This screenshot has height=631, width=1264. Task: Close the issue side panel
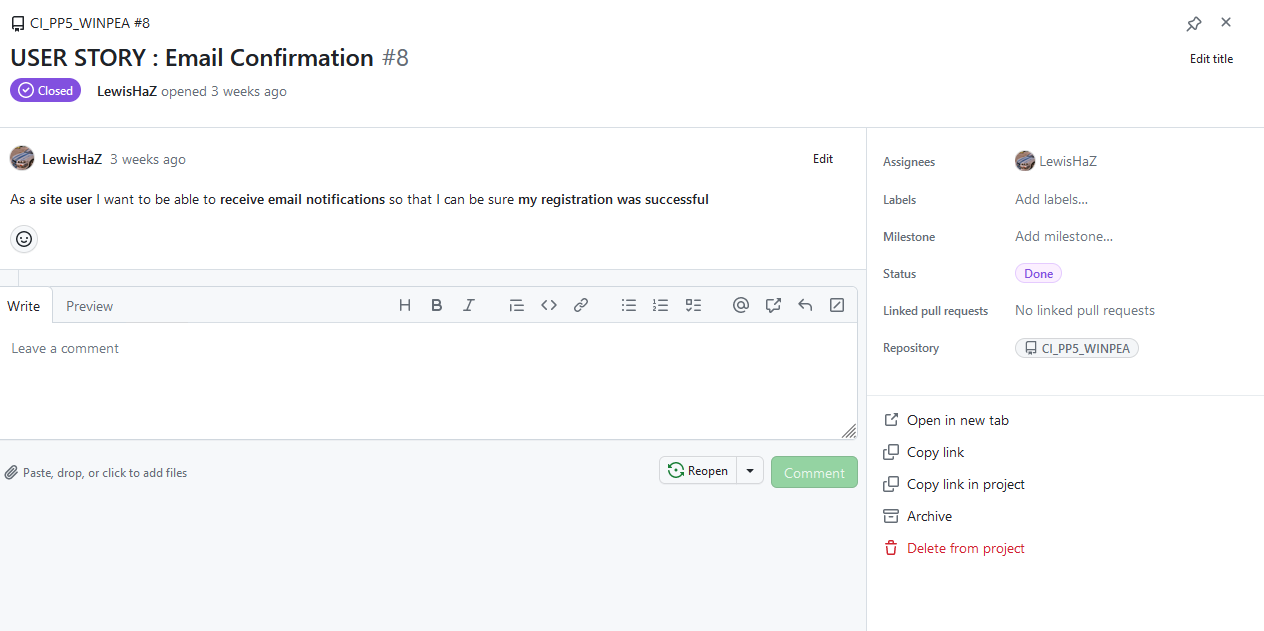point(1226,22)
